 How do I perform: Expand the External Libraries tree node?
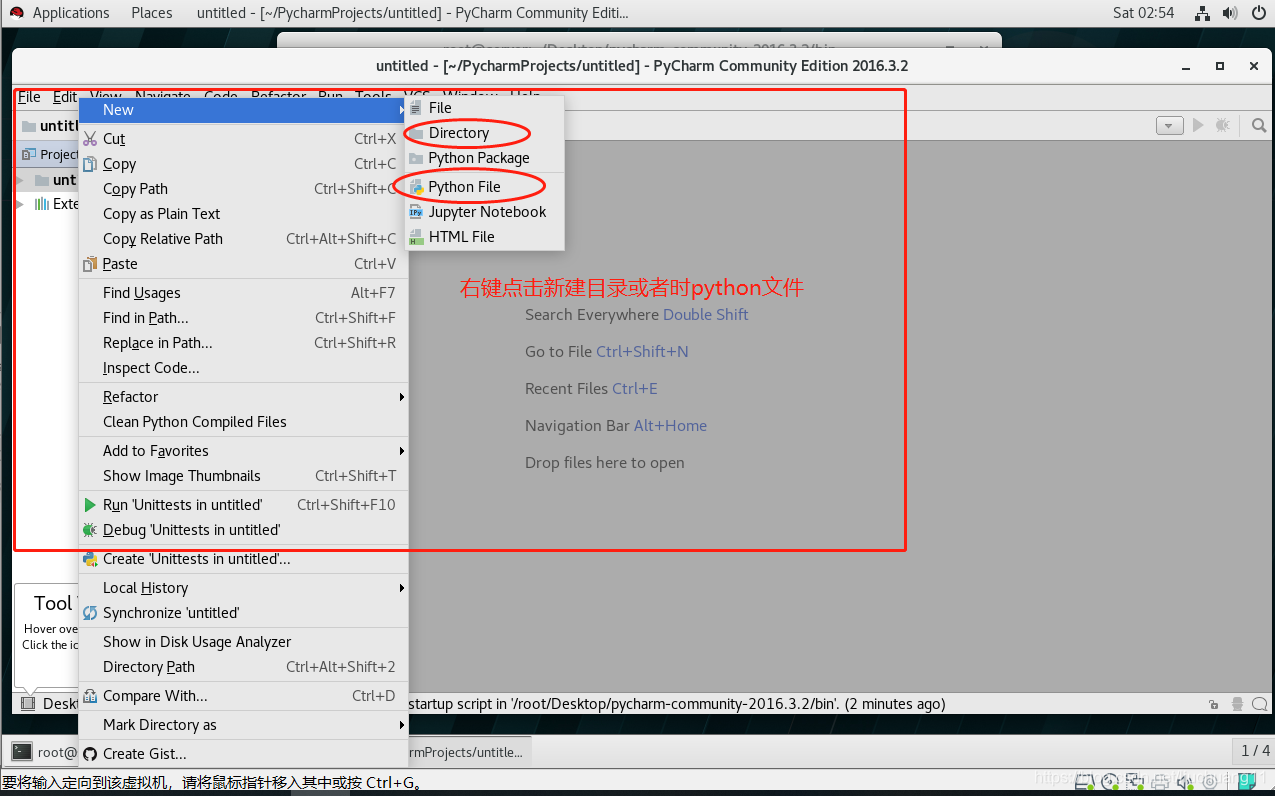coord(19,204)
